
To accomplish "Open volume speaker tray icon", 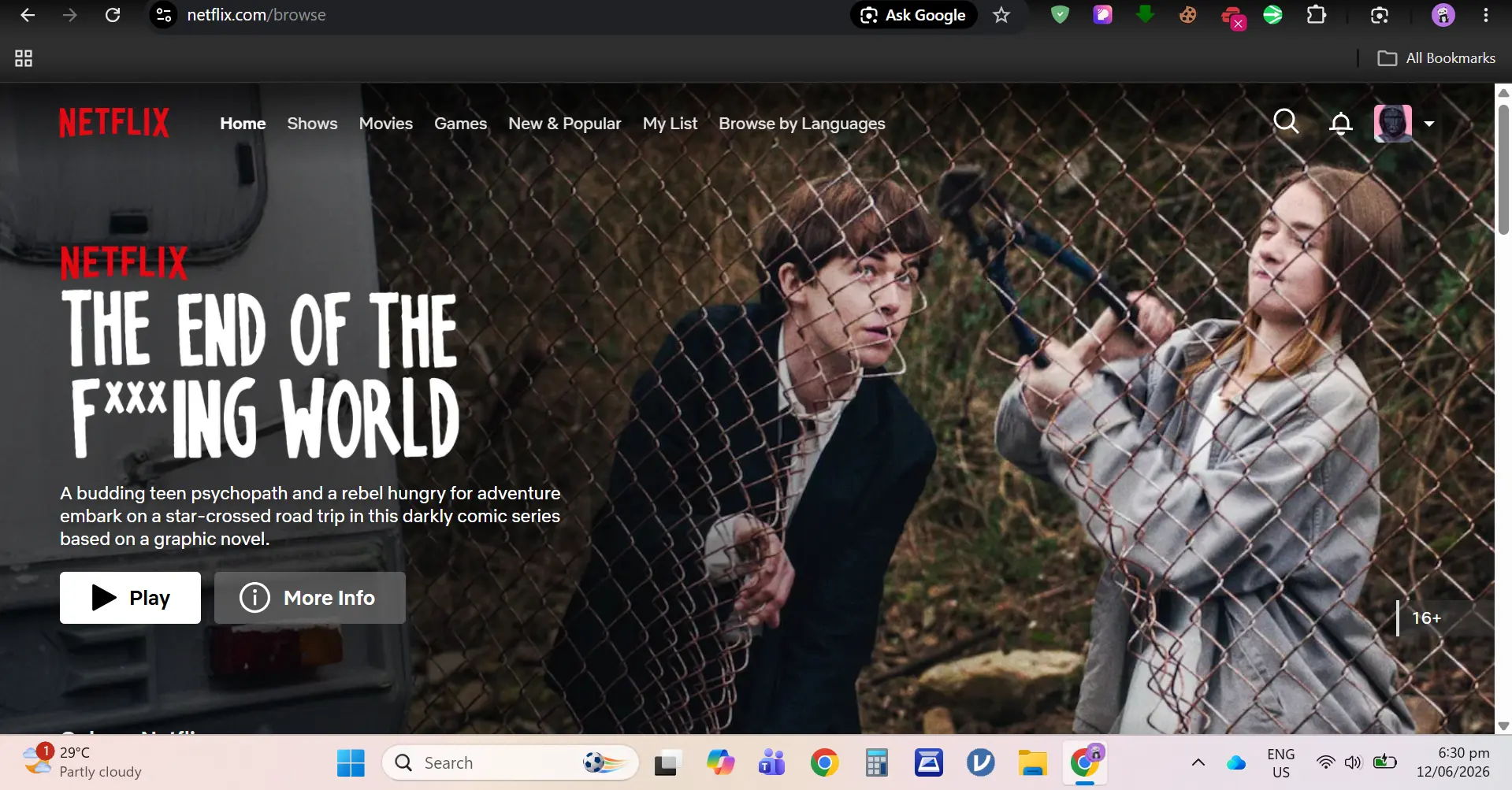I will point(1353,762).
